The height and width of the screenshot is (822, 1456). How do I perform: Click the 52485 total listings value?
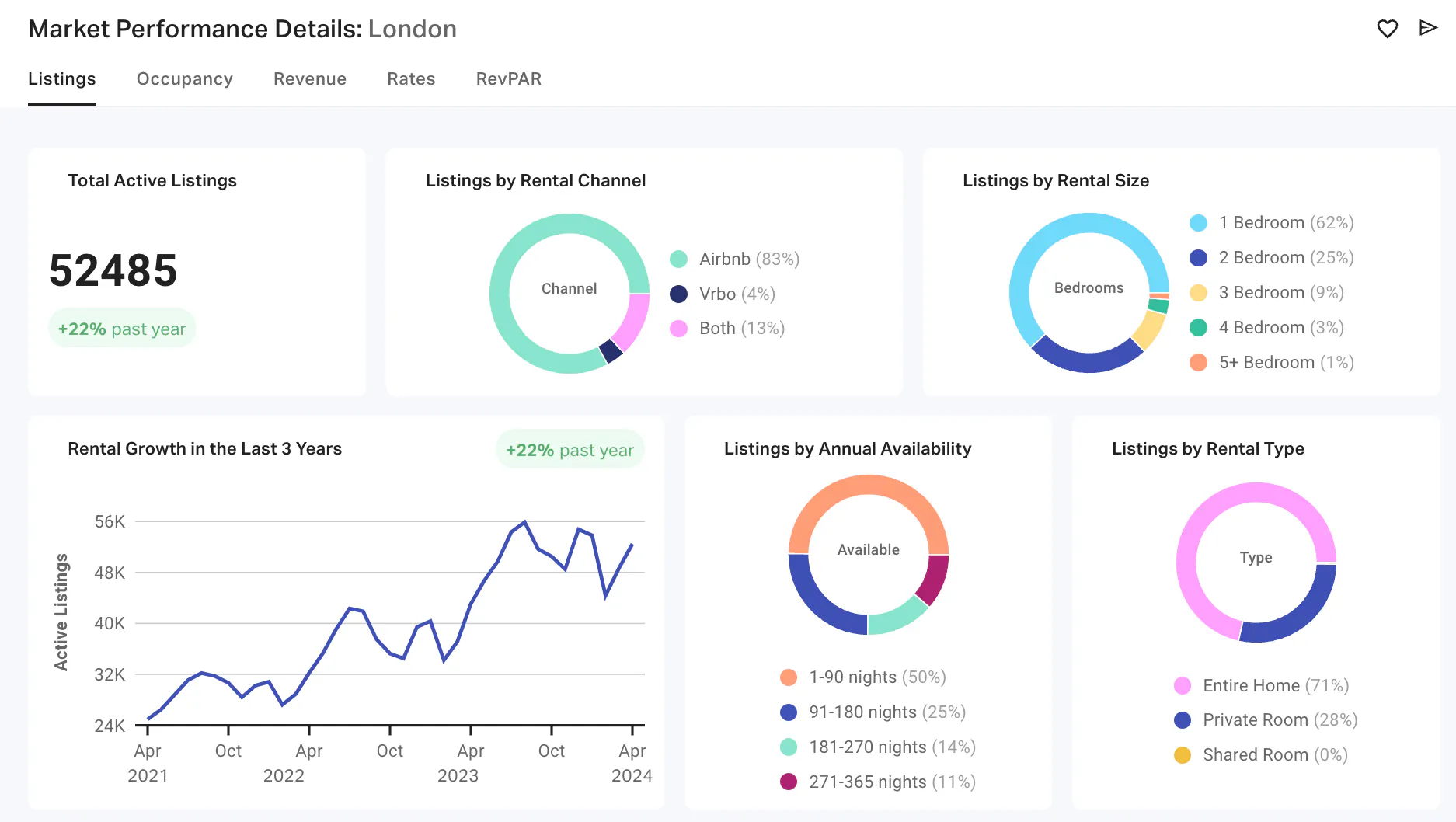point(113,270)
